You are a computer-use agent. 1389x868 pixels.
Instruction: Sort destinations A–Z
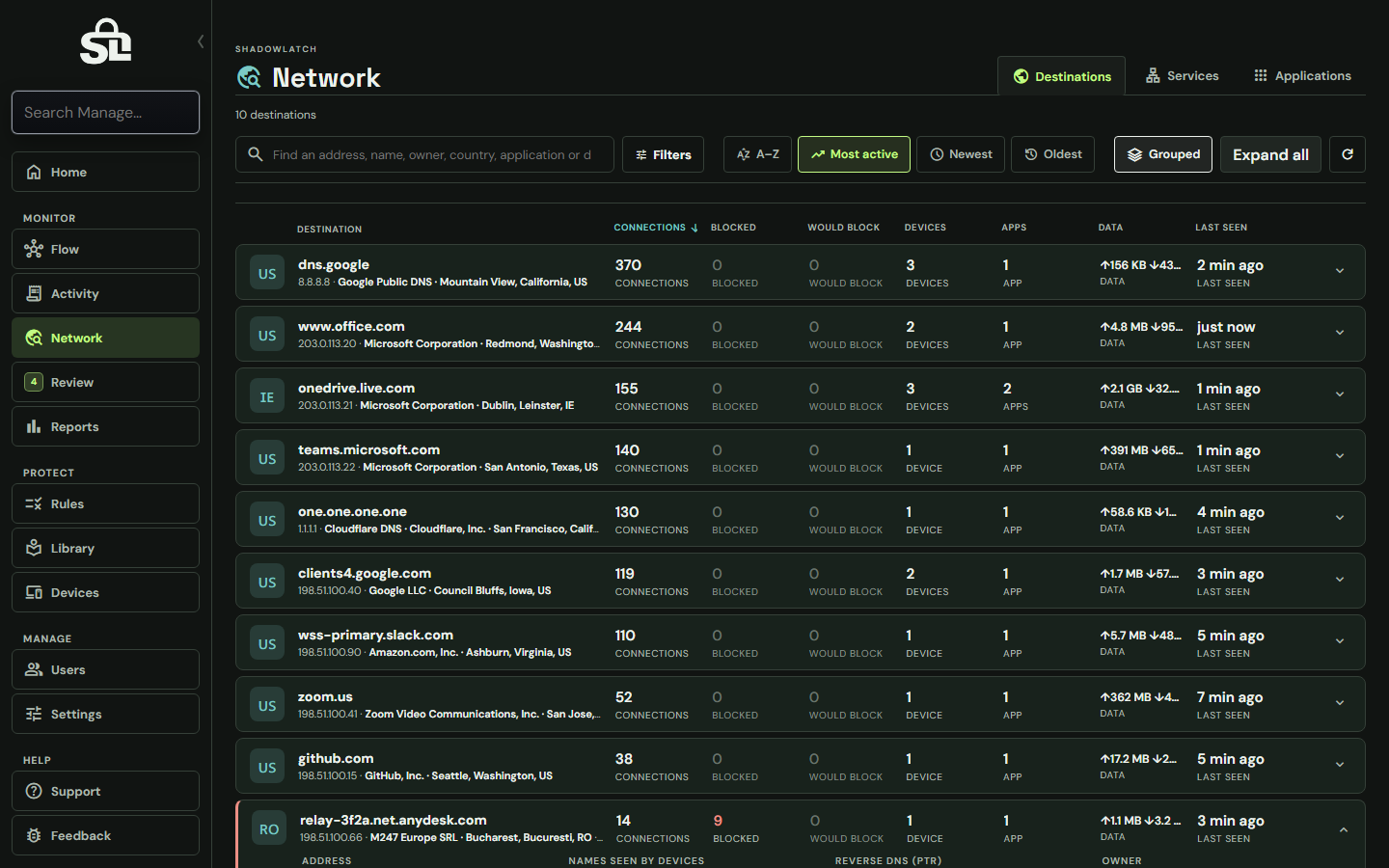758,154
